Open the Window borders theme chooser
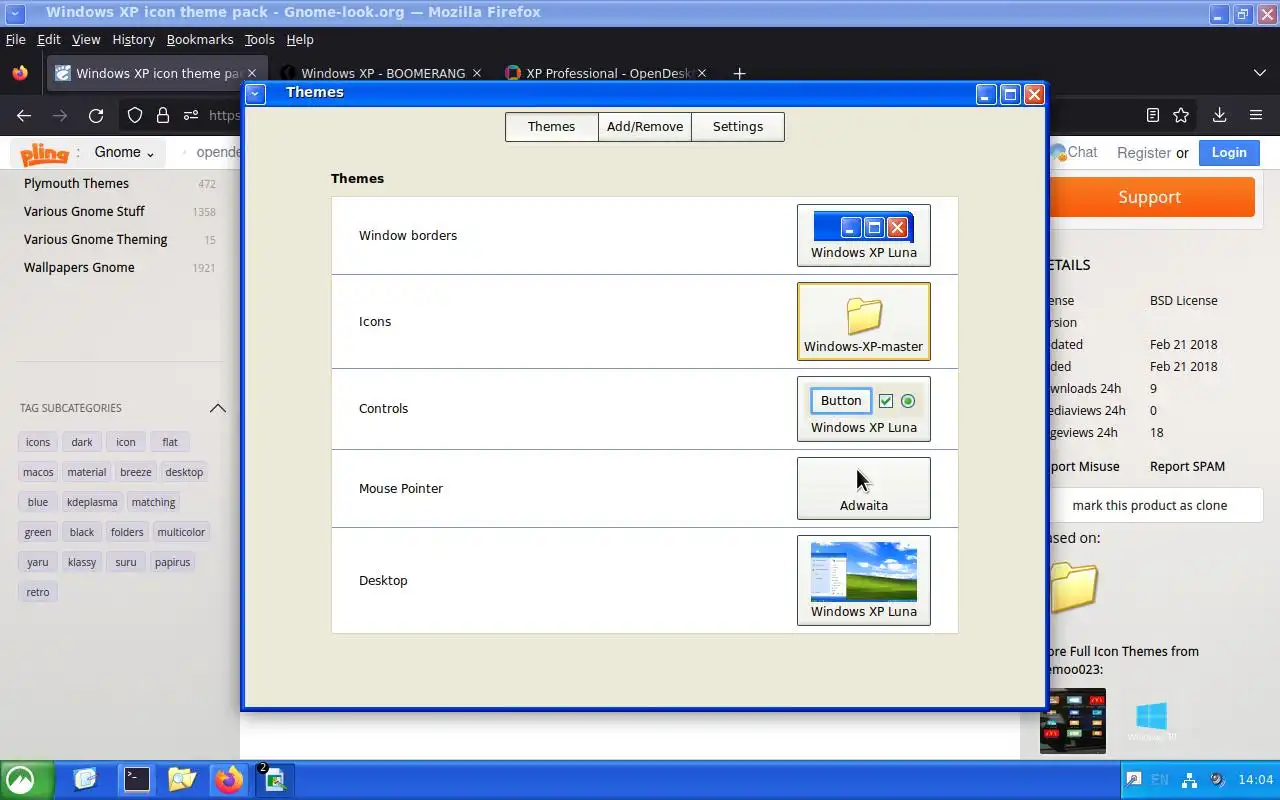1280x800 pixels. point(863,235)
